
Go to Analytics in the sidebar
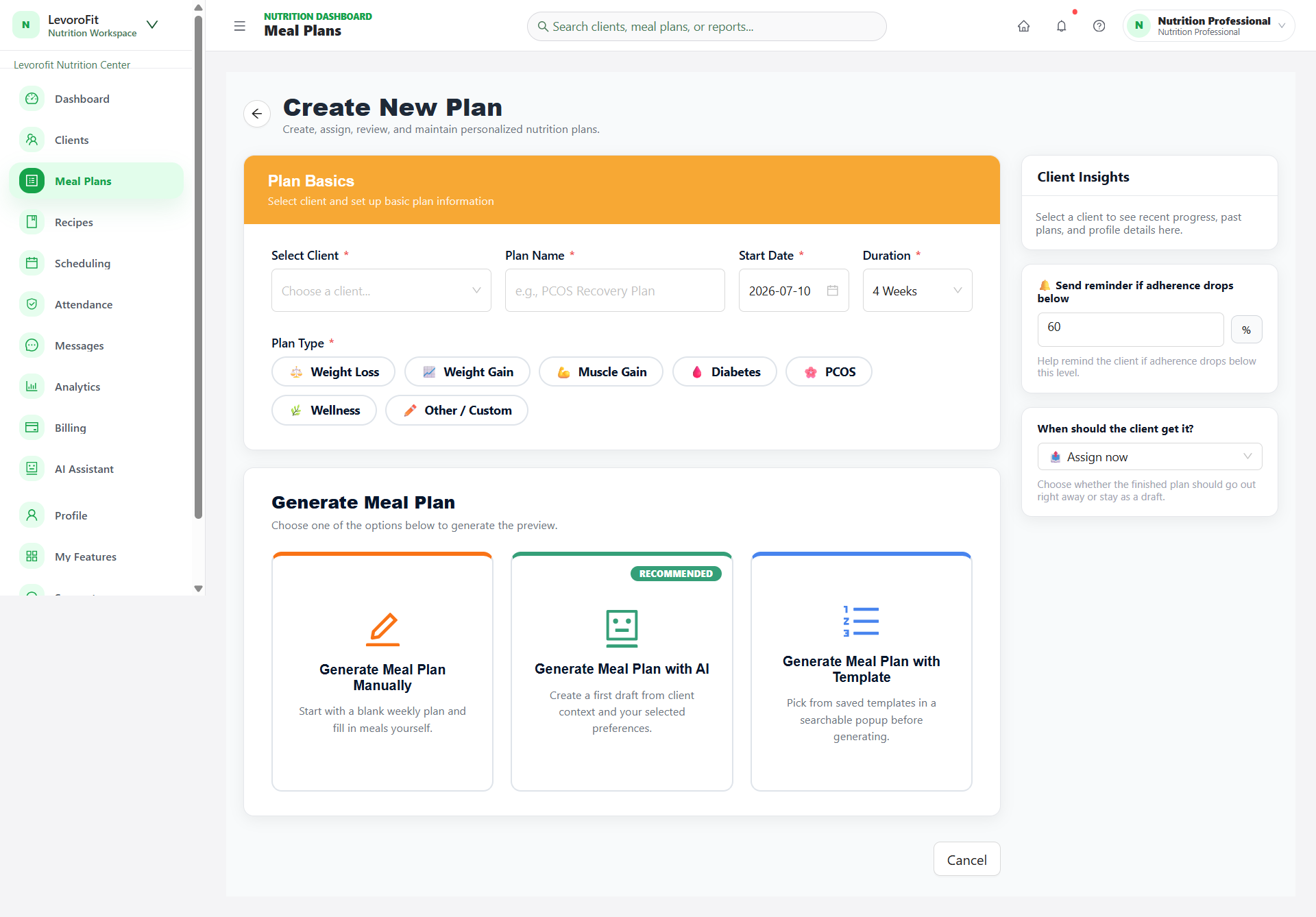coord(96,387)
